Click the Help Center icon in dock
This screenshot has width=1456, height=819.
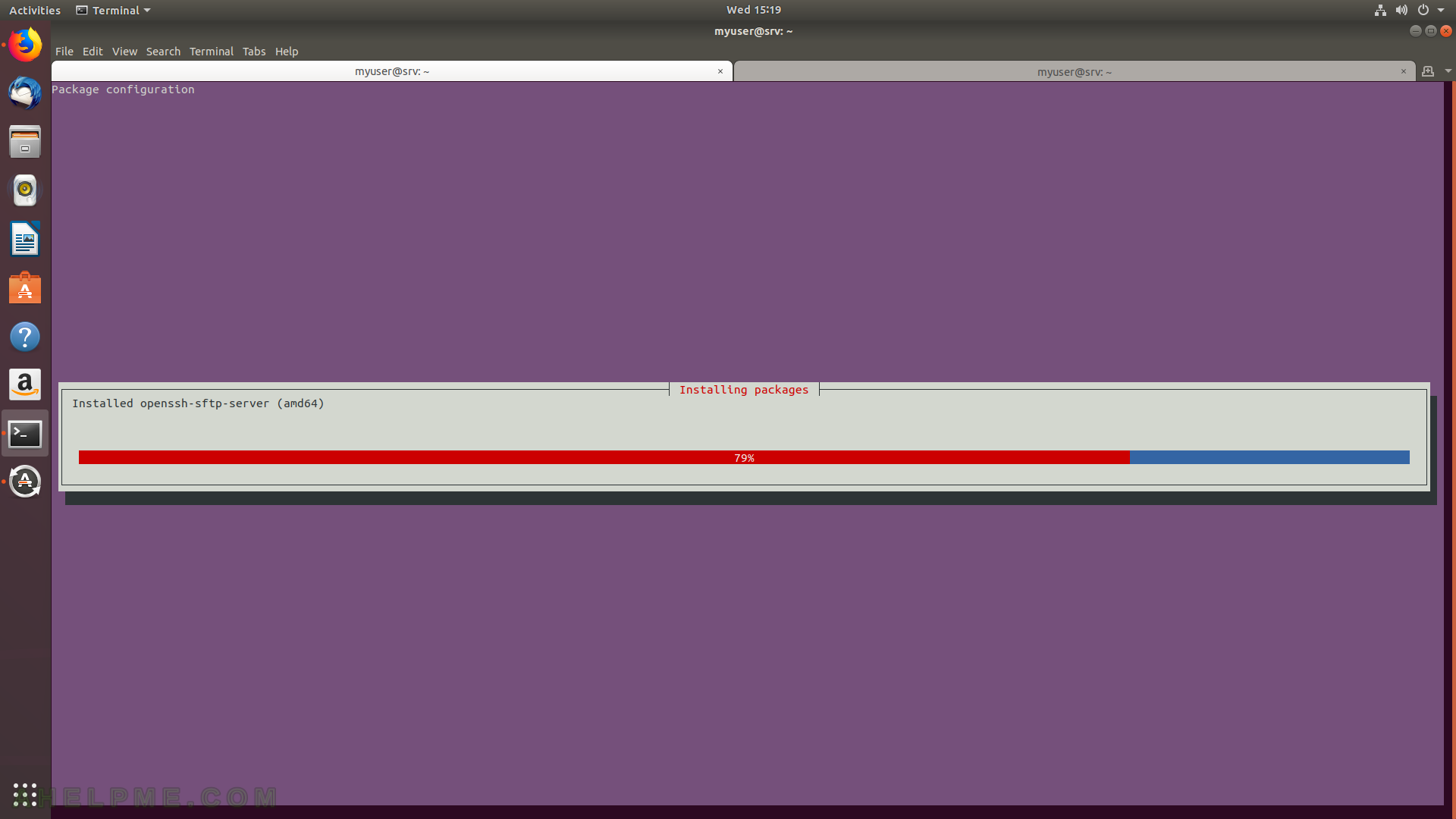tap(25, 336)
